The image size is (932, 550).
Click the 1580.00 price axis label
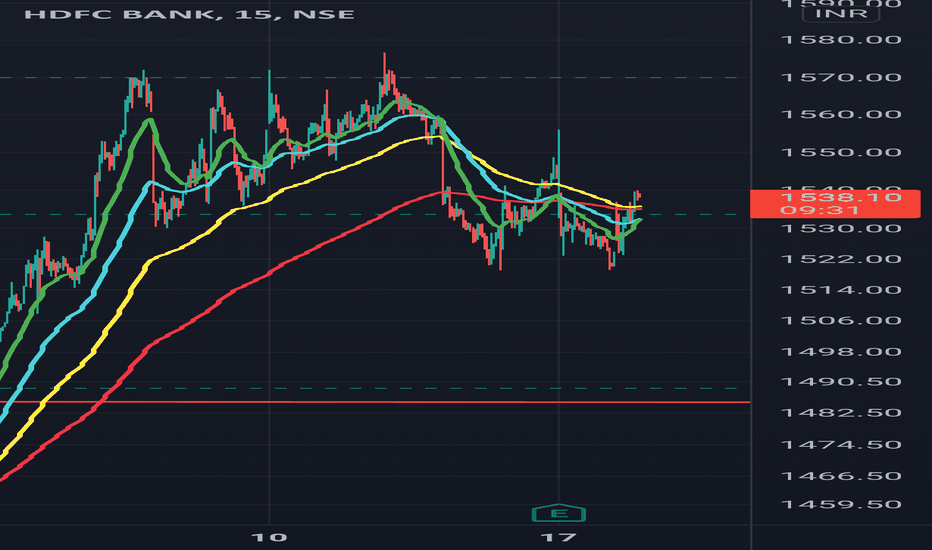[x=841, y=40]
